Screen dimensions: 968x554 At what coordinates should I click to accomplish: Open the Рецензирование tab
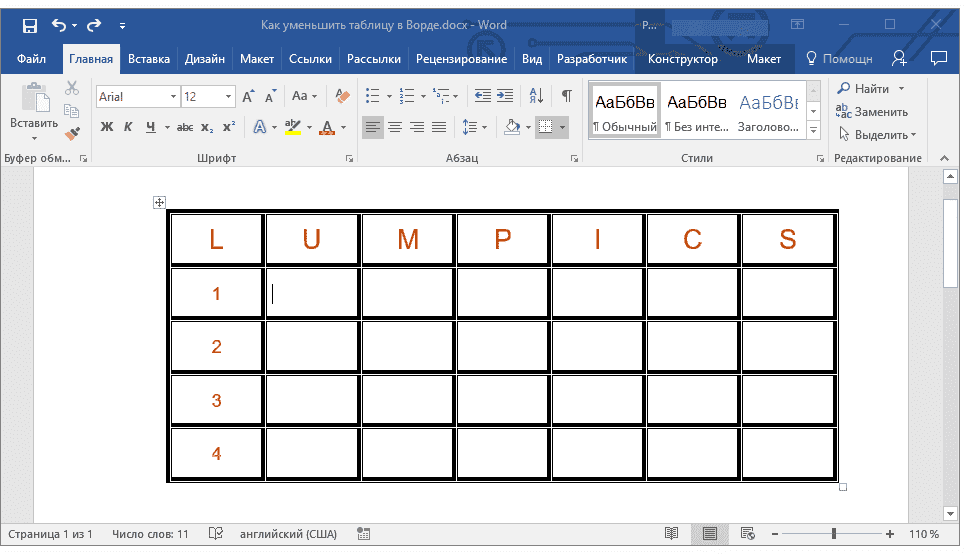click(x=461, y=59)
